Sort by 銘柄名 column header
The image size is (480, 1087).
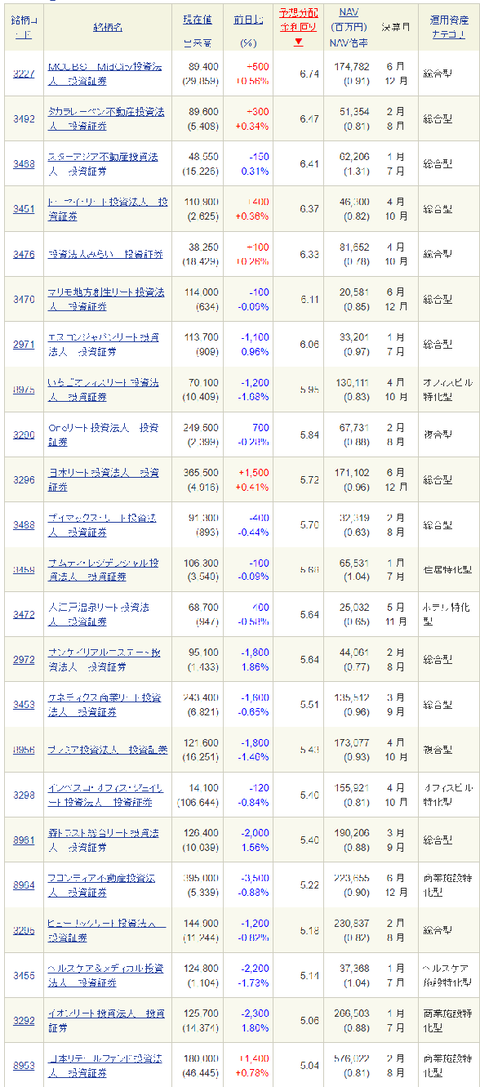pos(108,26)
